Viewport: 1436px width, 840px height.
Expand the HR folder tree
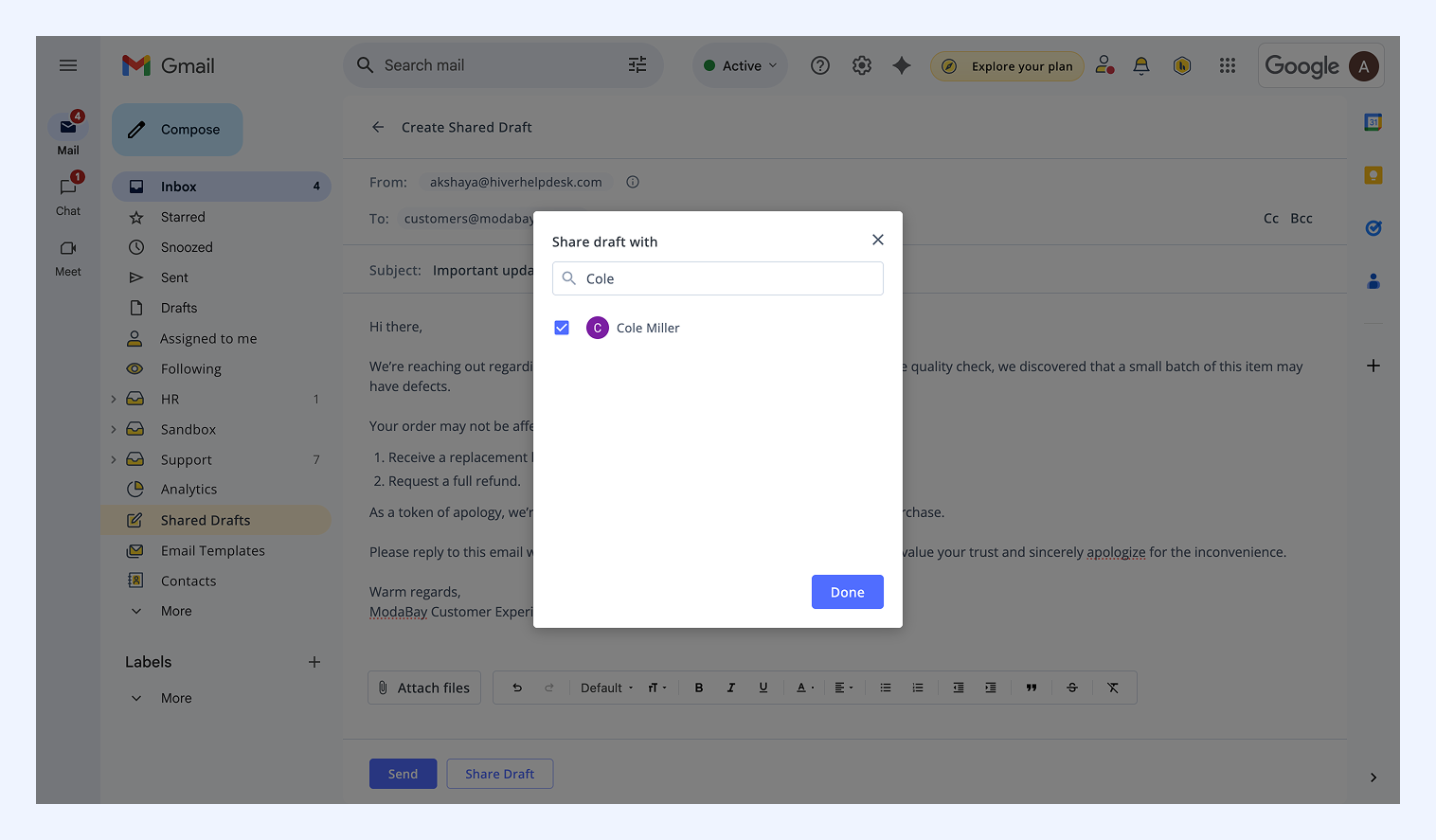point(114,399)
